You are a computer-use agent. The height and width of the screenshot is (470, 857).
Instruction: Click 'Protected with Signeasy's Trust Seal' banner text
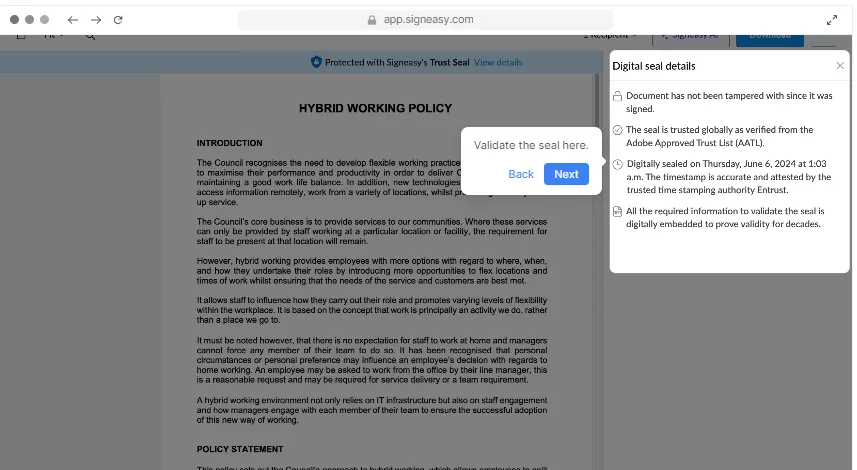coord(397,62)
